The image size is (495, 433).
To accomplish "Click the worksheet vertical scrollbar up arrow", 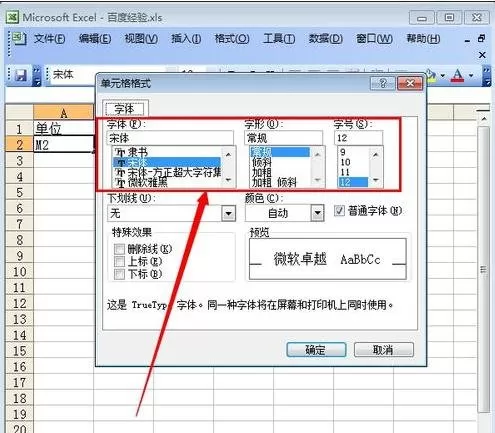I will 484,119.
